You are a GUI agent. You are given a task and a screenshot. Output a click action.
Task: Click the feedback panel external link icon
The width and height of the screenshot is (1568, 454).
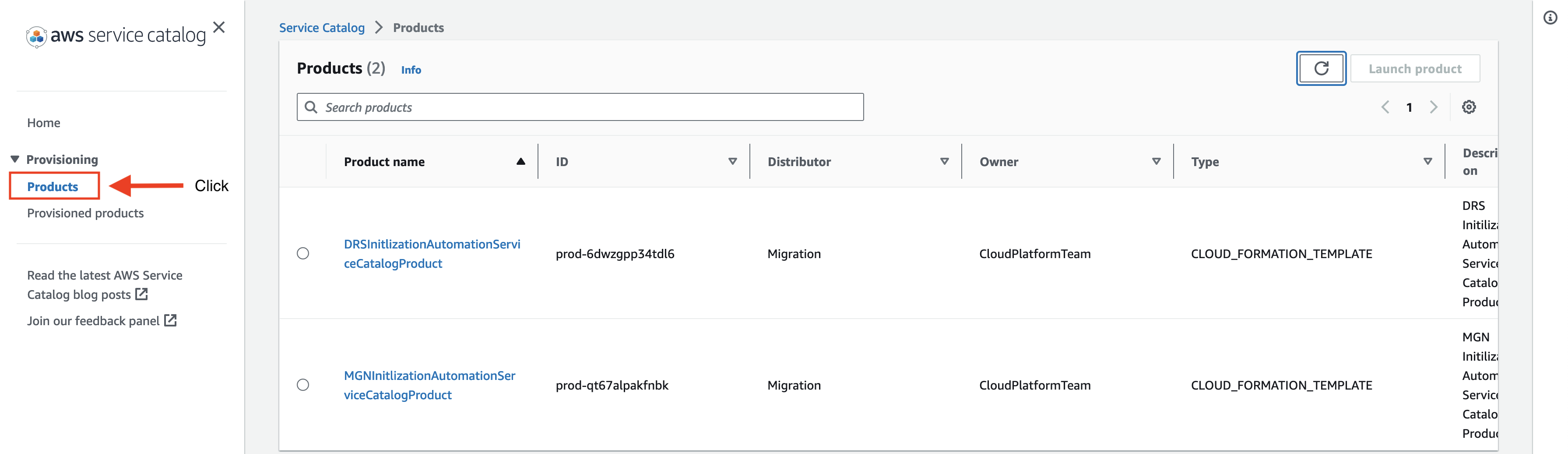(x=170, y=320)
